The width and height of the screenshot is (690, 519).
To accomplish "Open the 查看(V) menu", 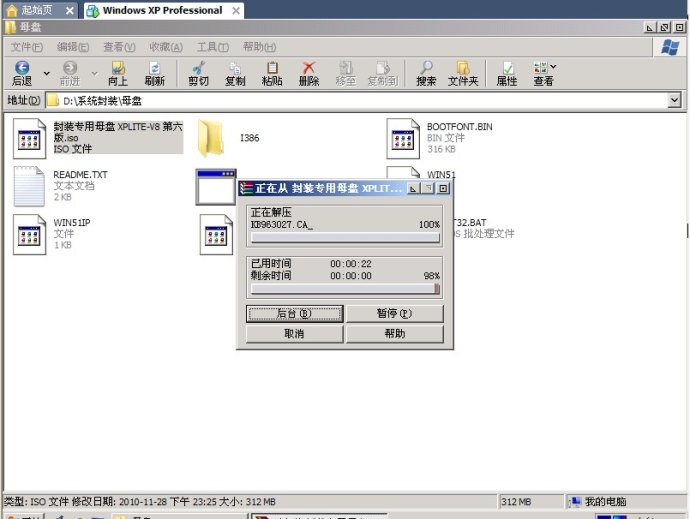I will click(x=119, y=47).
